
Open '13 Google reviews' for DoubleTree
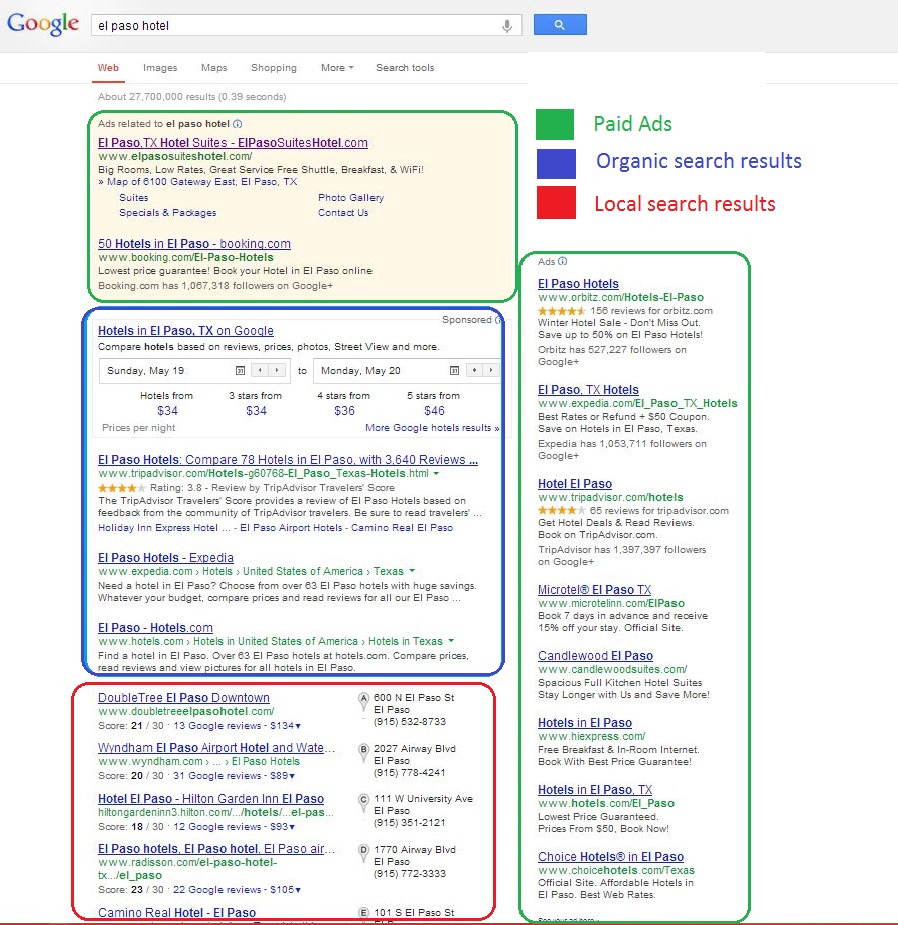click(x=217, y=726)
